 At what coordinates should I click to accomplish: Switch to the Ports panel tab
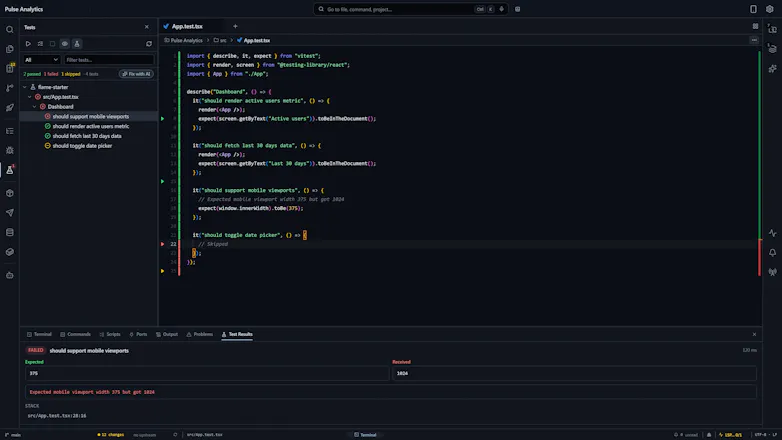coord(138,334)
